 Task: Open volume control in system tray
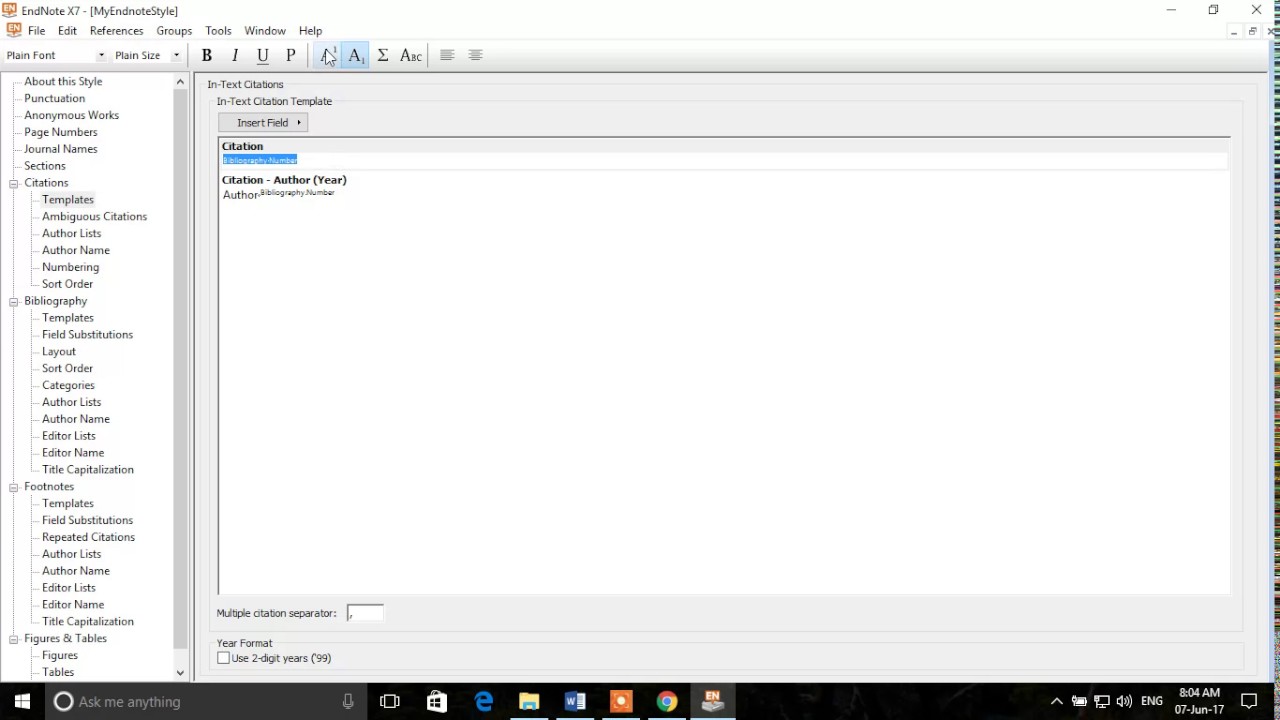tap(1125, 701)
